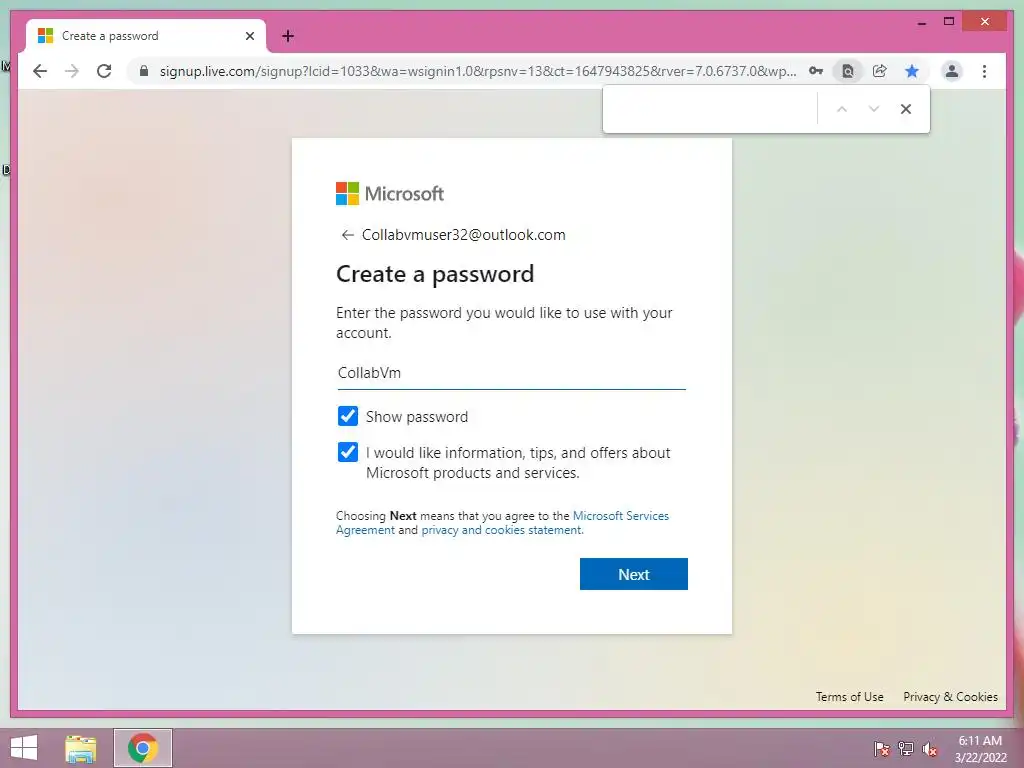Share this page icon in address bar
The image size is (1024, 768).
(880, 71)
